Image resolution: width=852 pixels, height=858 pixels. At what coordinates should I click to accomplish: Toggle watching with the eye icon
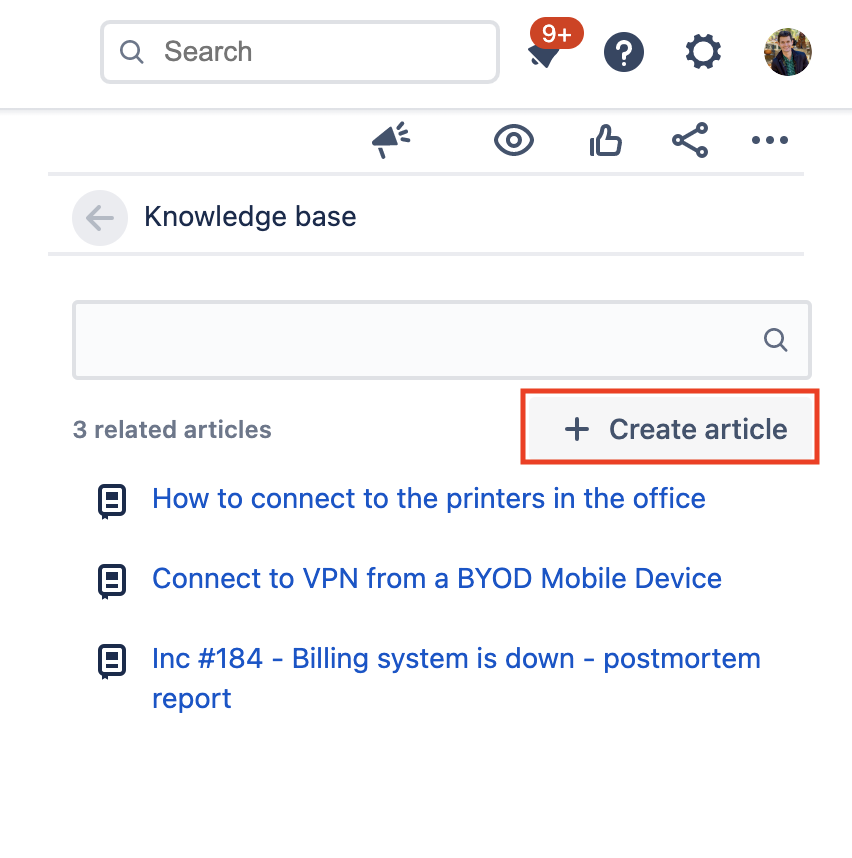coord(513,140)
